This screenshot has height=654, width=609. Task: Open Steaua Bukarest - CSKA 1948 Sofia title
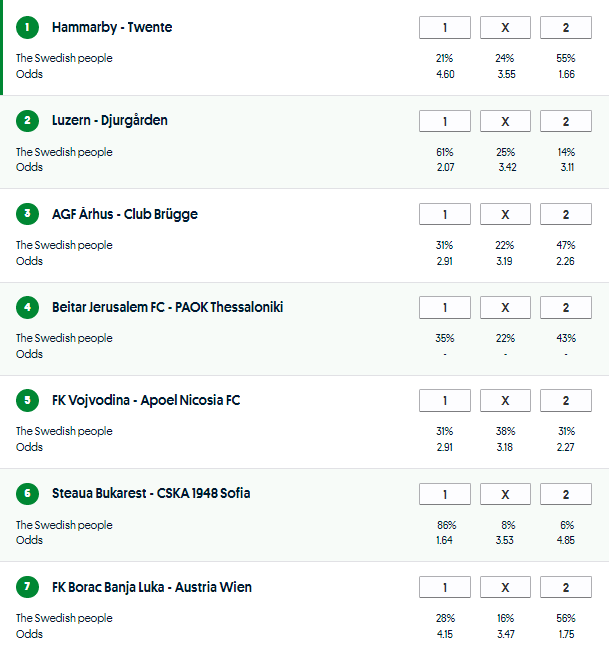click(x=151, y=494)
